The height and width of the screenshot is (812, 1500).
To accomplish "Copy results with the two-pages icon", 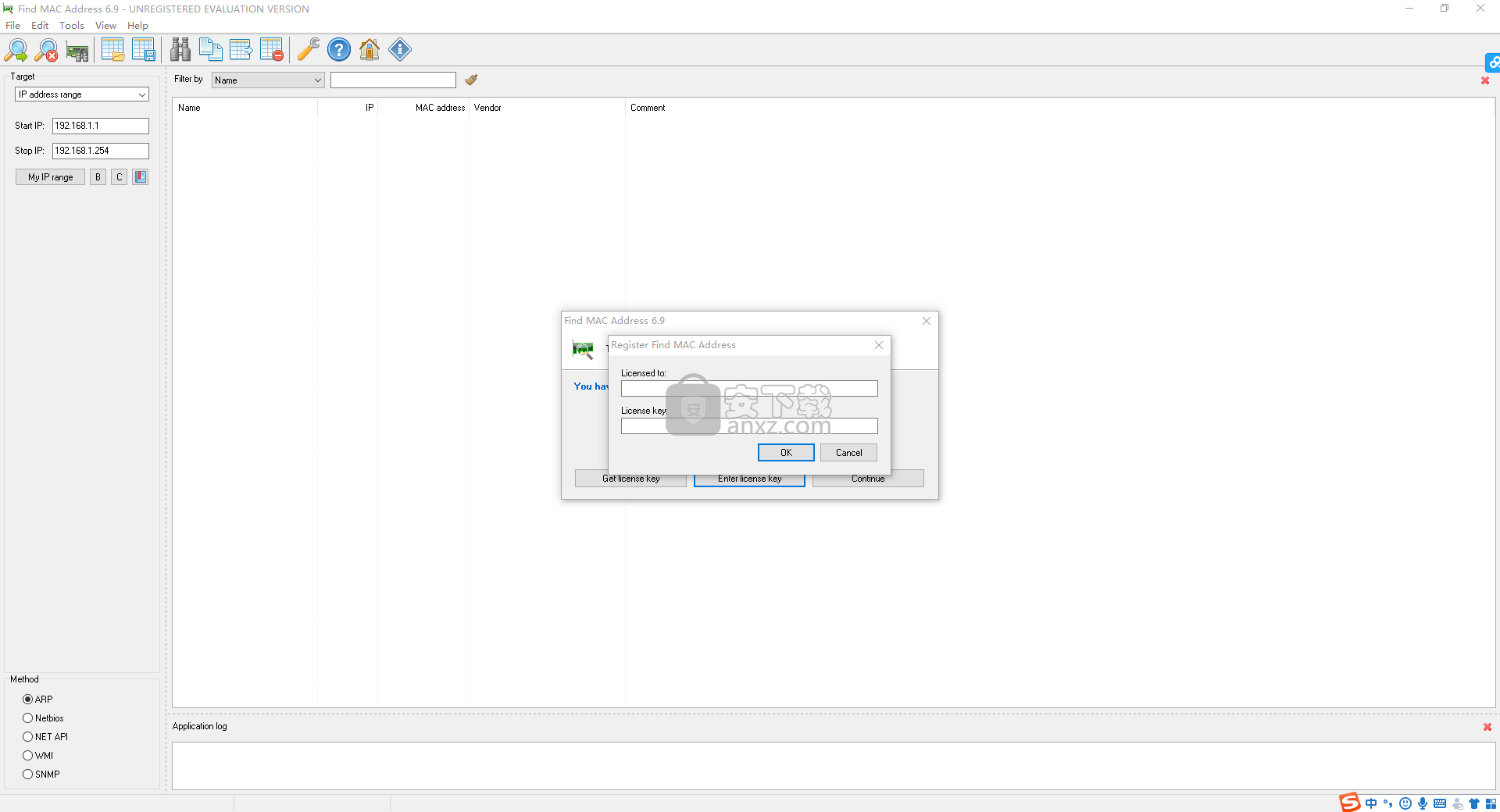I will pyautogui.click(x=211, y=50).
